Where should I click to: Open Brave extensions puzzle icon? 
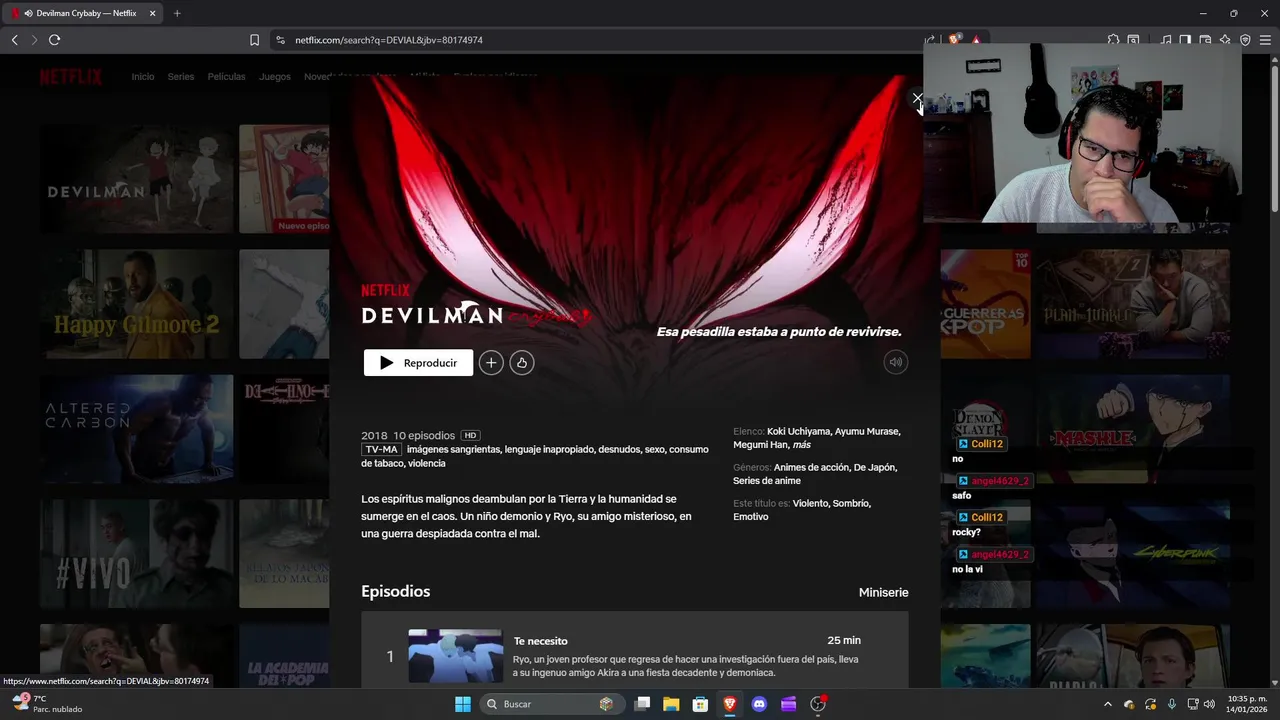[x=1113, y=40]
